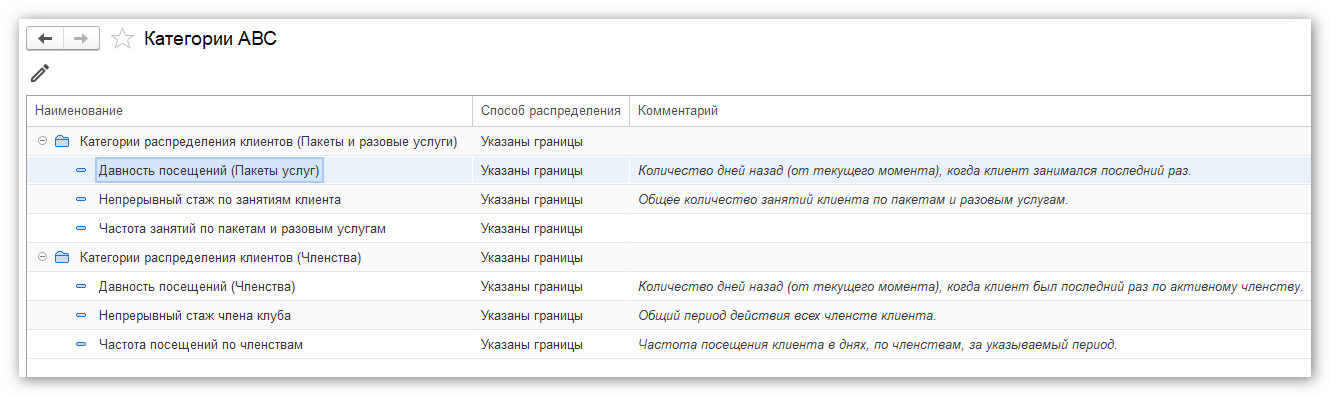Select row Категории распределения клиентов (Пакеты и разовые услуги)

click(669, 141)
